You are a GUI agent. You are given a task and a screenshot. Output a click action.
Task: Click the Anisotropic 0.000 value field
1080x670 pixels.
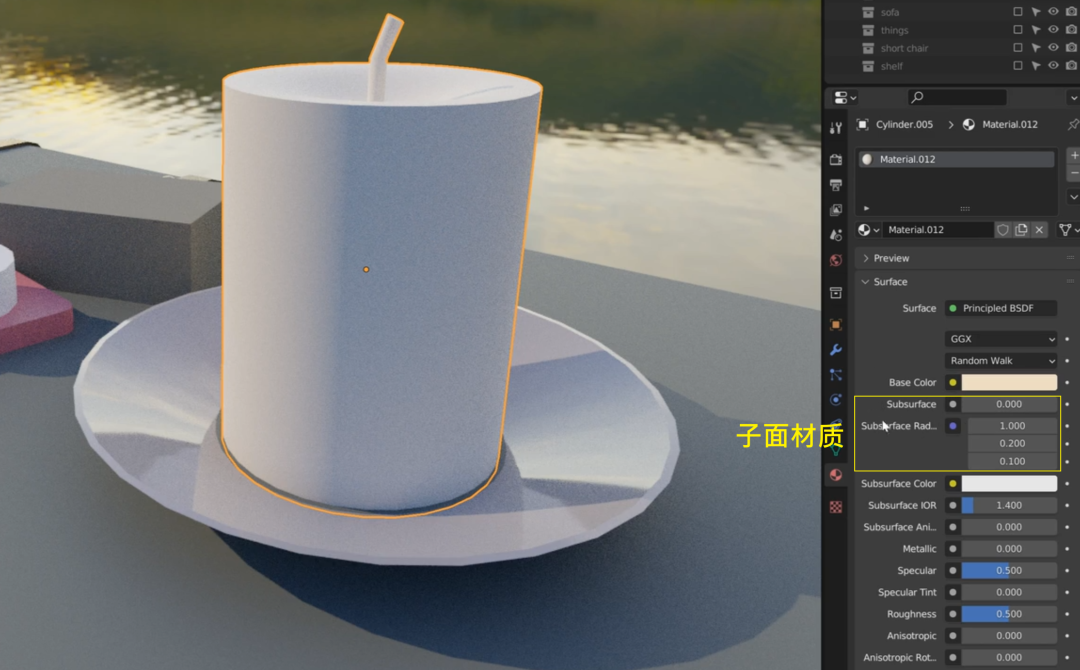click(x=1009, y=636)
